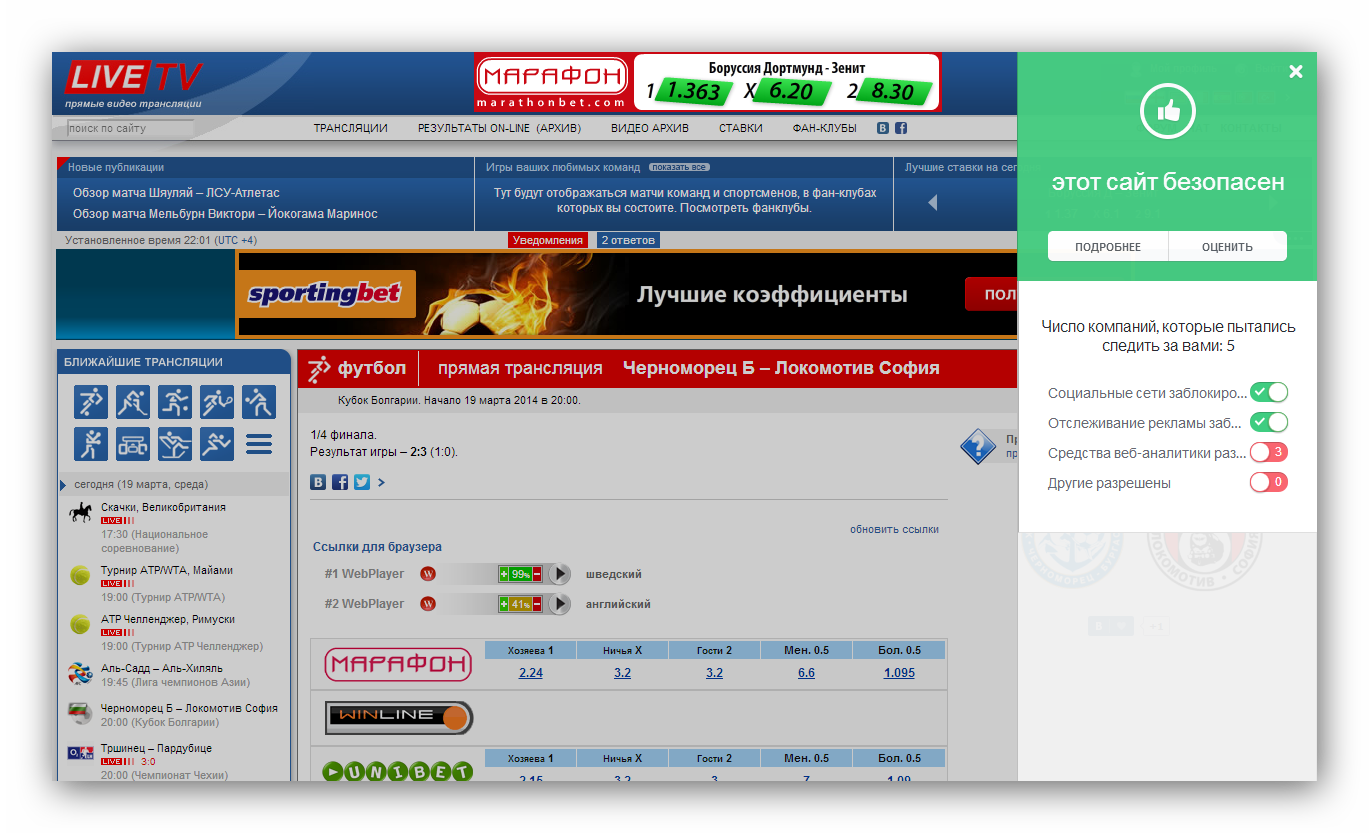The image size is (1369, 833).
Task: Click the red Уведомления button
Action: 547,240
